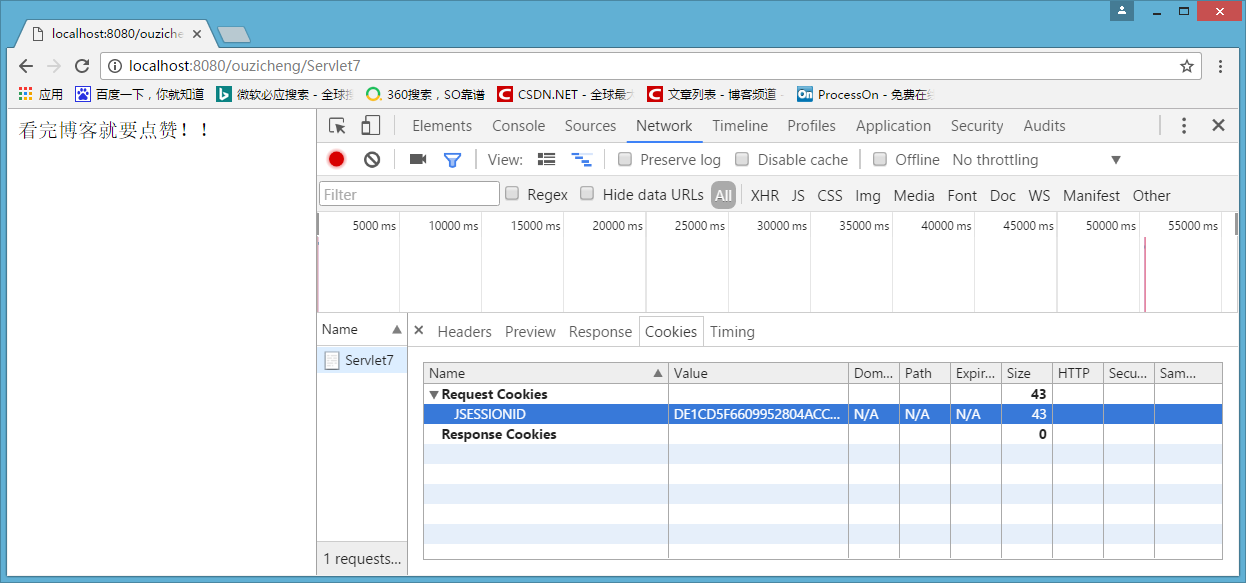Go back to previous page
Viewport: 1246px width, 583px height.
26,66
